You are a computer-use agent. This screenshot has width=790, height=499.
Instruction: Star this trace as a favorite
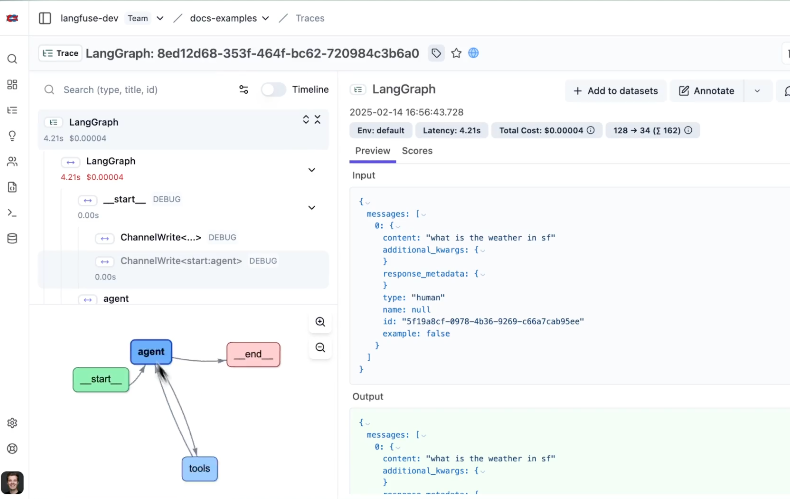(456, 53)
